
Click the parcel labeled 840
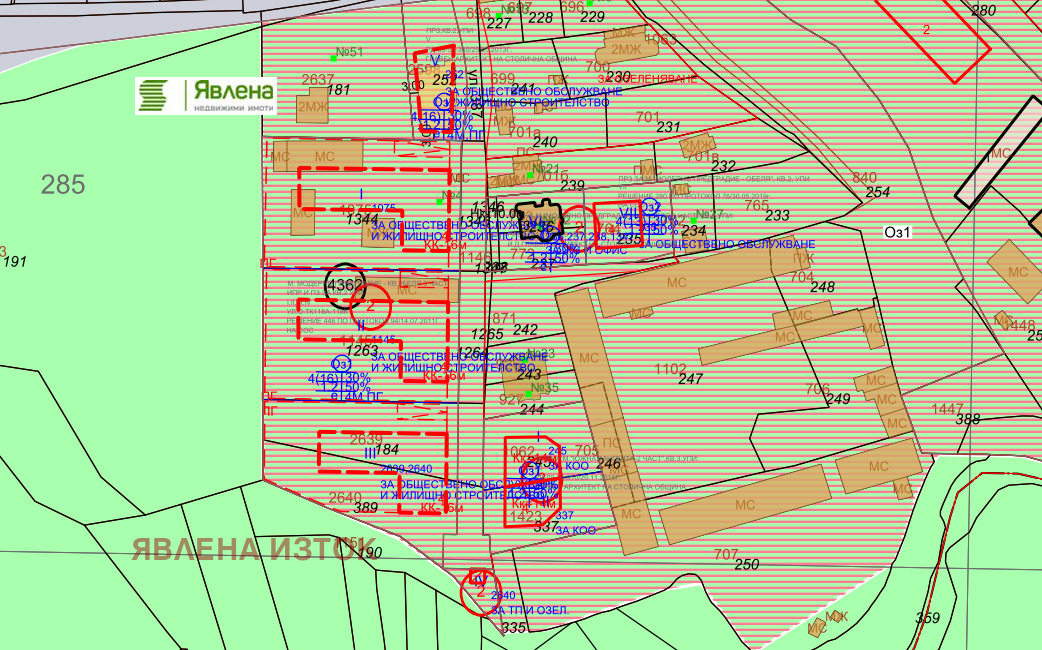pos(863,178)
